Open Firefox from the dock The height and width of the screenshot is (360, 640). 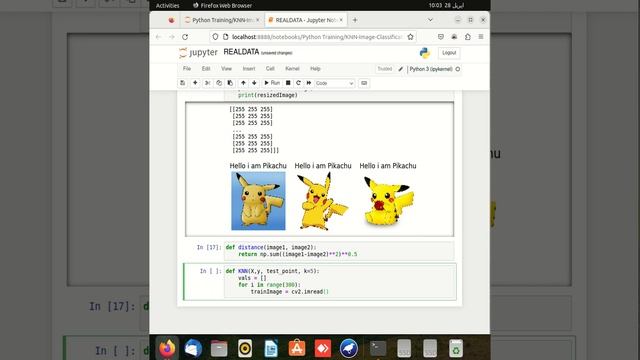[167, 349]
